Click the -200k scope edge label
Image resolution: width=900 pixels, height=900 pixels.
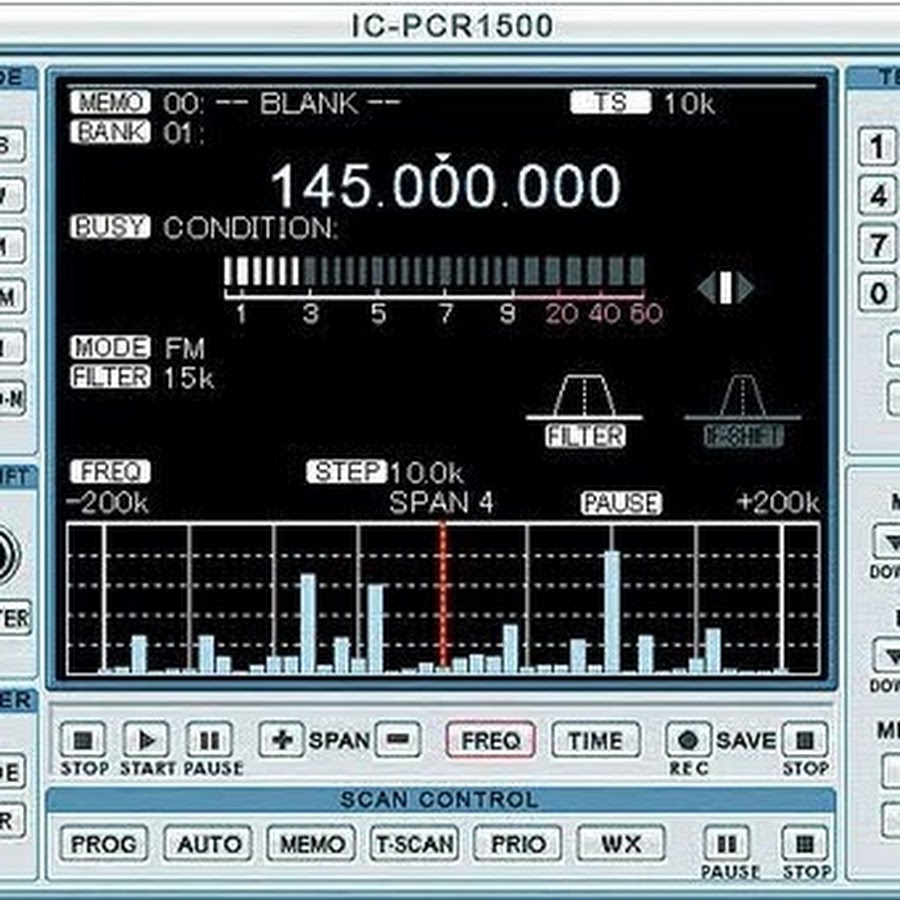click(x=107, y=503)
